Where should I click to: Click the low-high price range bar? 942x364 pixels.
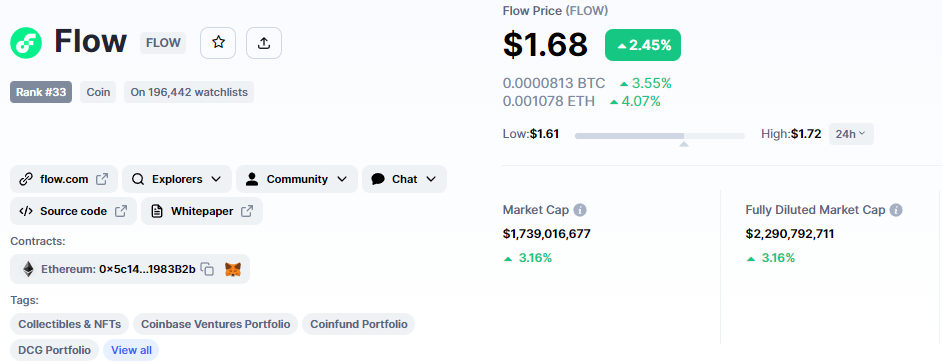(660, 136)
